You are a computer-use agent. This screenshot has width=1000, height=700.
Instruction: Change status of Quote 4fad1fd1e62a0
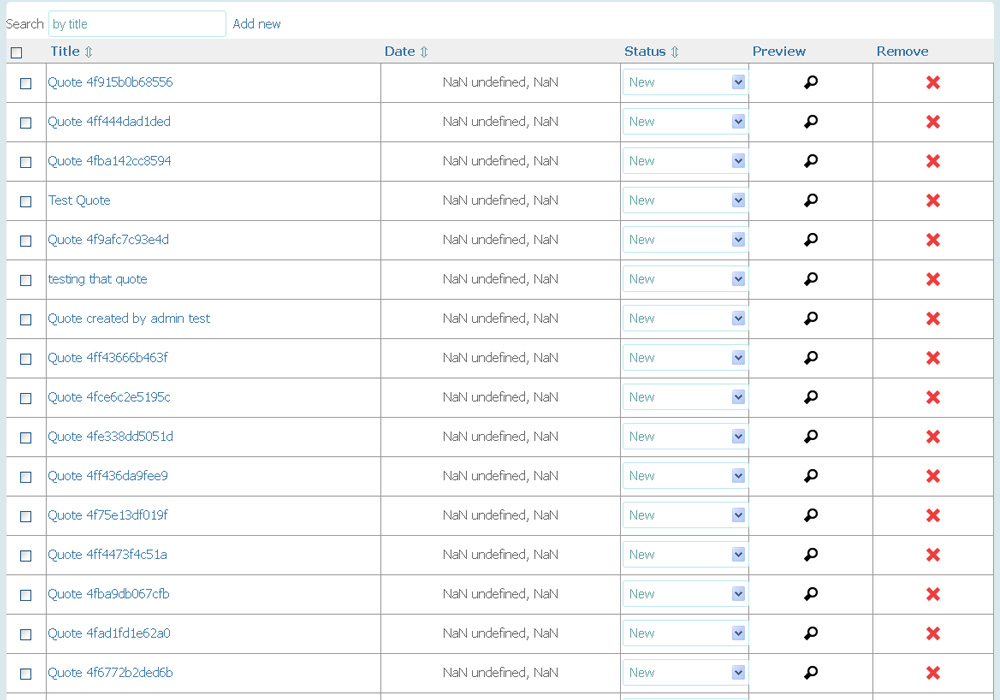click(685, 634)
